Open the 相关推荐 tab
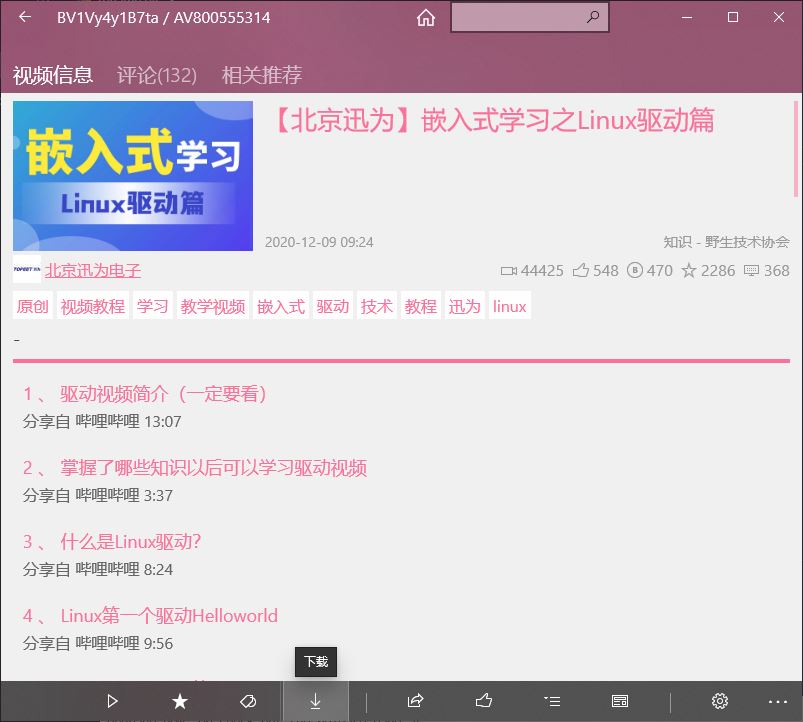Image resolution: width=803 pixels, height=722 pixels. point(262,75)
